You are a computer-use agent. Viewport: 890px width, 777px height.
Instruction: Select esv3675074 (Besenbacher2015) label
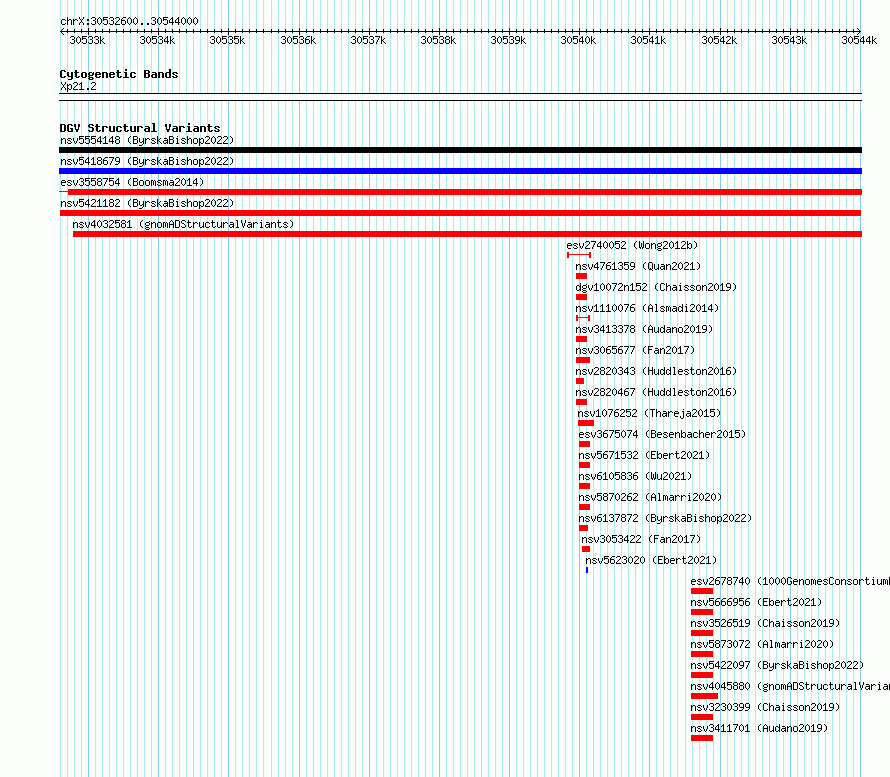(x=662, y=434)
